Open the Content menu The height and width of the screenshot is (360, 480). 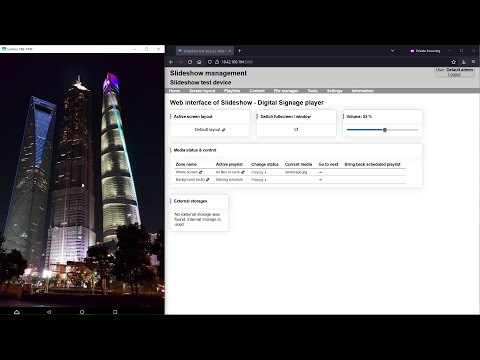click(x=257, y=91)
